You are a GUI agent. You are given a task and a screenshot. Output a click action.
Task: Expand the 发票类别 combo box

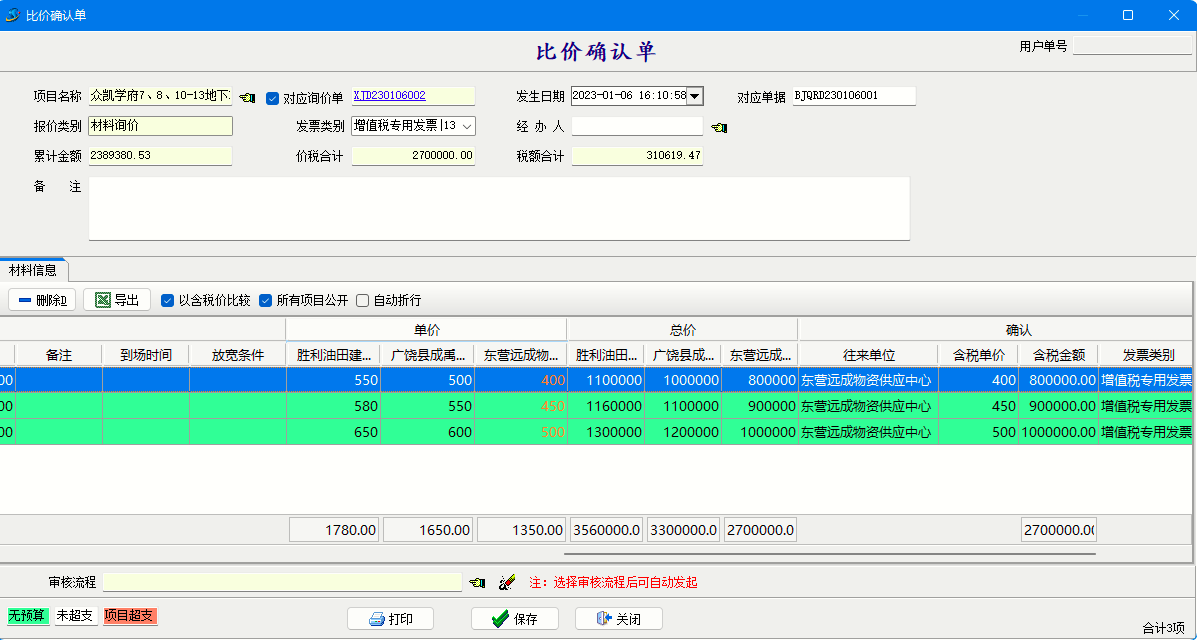point(467,126)
